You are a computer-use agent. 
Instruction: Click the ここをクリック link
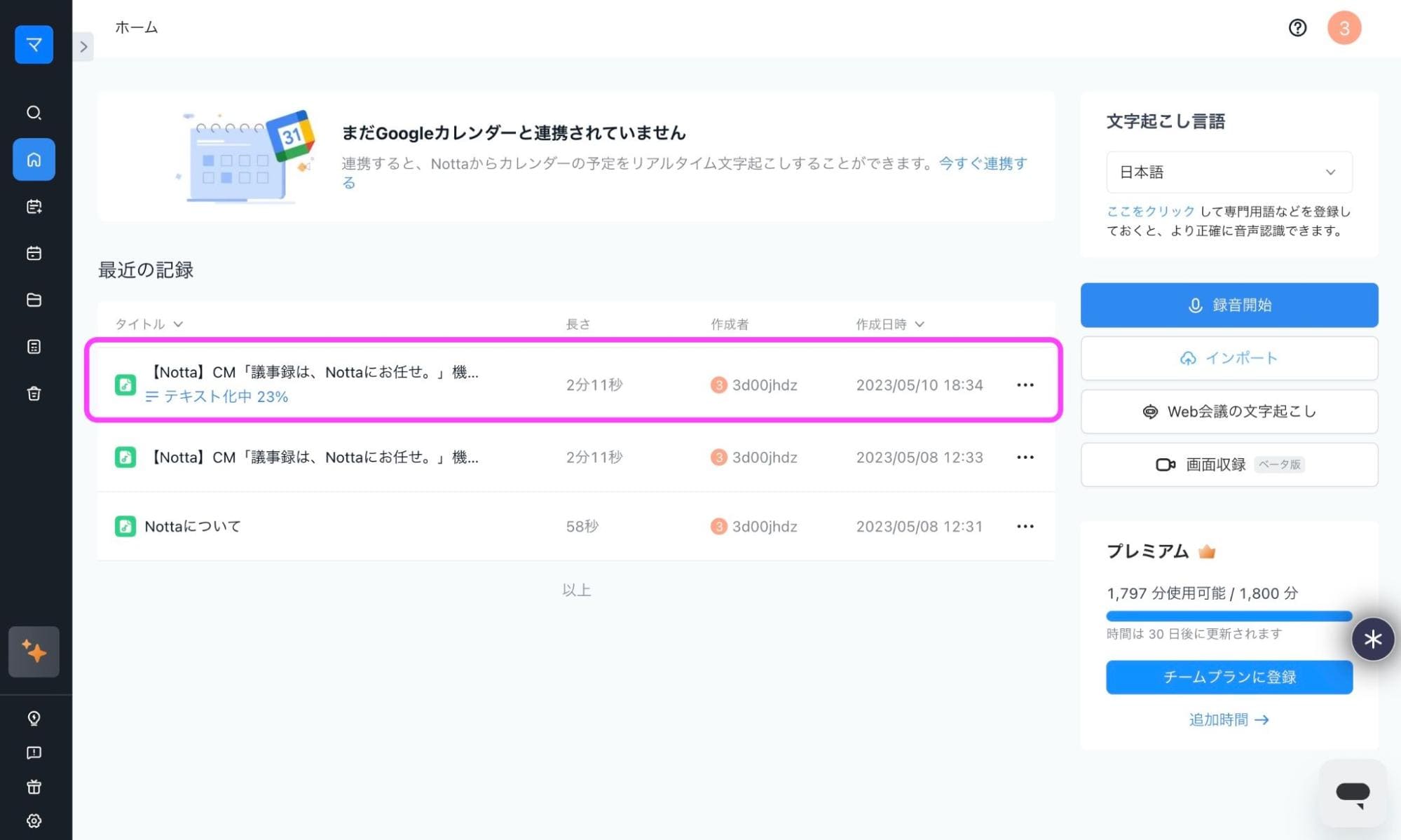pos(1150,211)
